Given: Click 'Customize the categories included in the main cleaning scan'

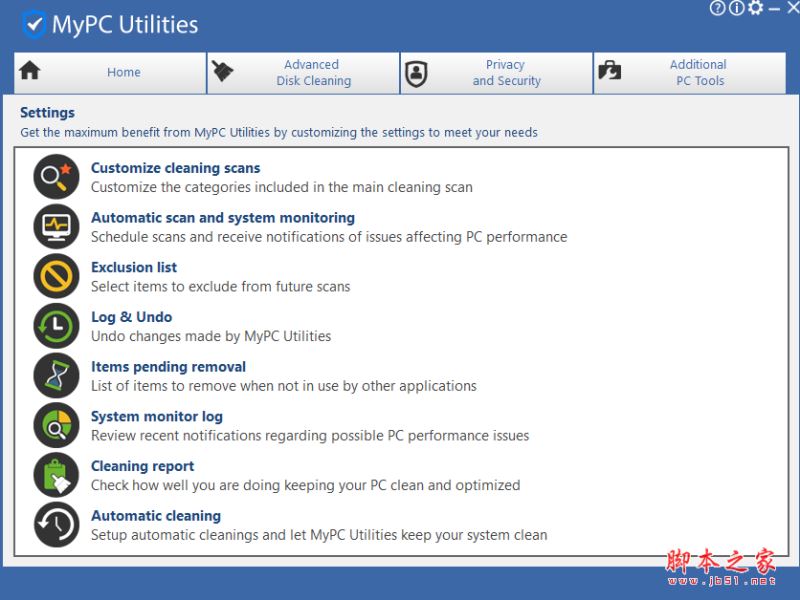Looking at the screenshot, I should point(282,187).
